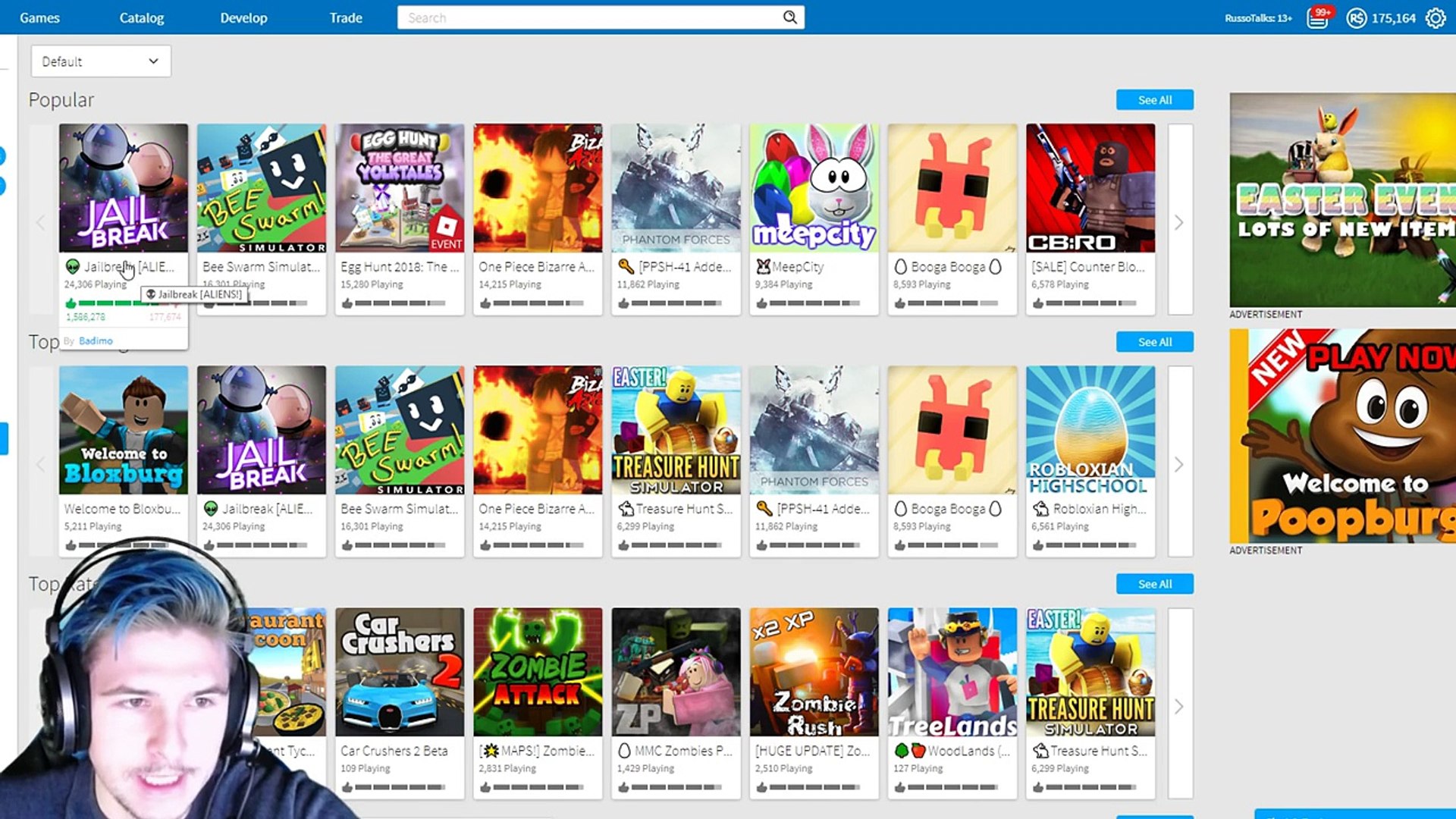Click the Robux currency icon
1456x819 pixels.
click(1356, 17)
